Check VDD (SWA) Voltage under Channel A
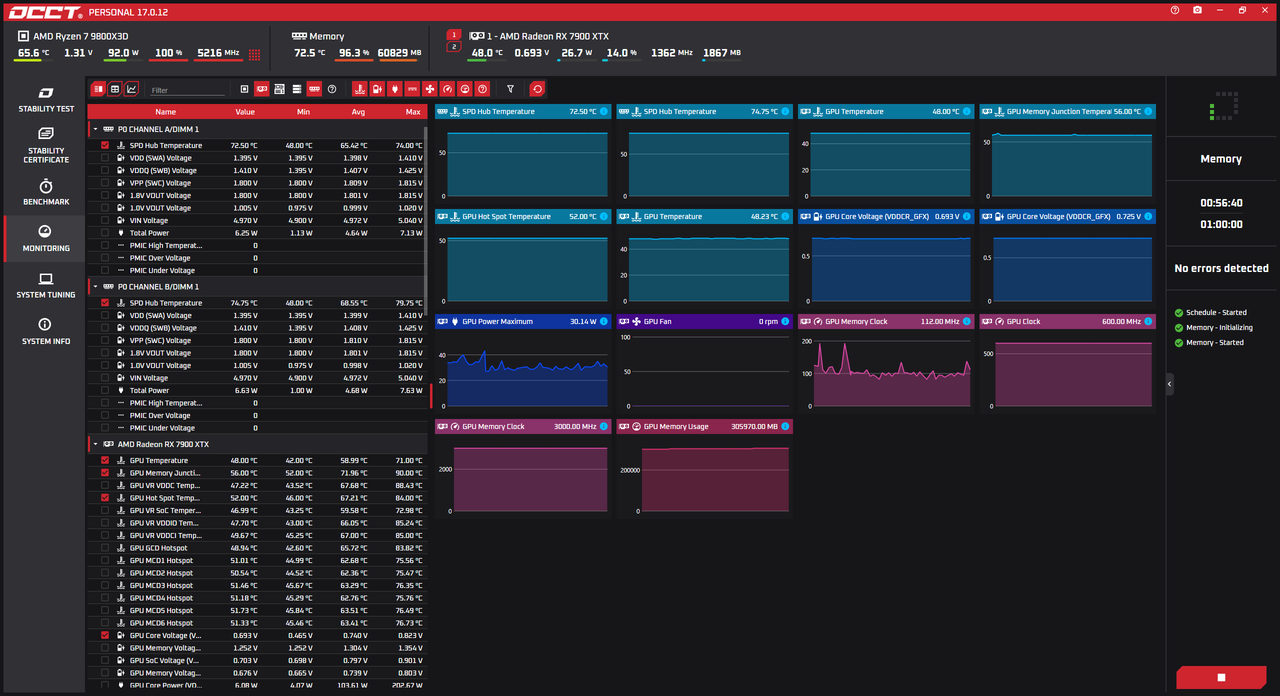The width and height of the screenshot is (1280, 696). pos(105,158)
